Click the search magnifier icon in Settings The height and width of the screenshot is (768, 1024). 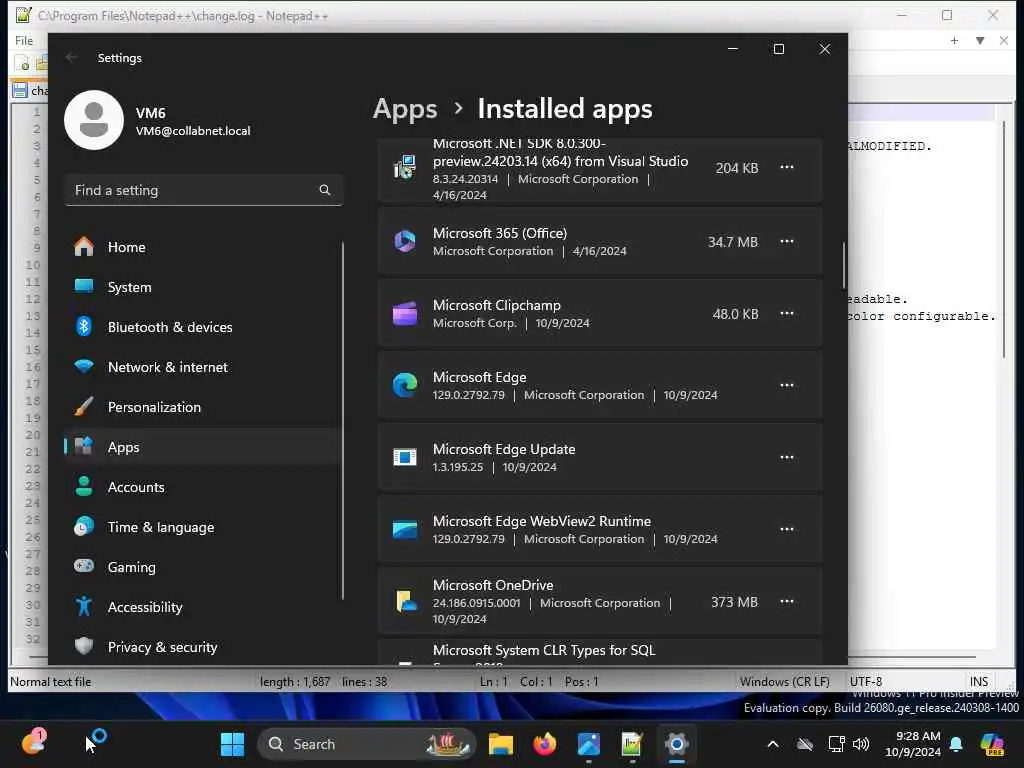[x=325, y=190]
